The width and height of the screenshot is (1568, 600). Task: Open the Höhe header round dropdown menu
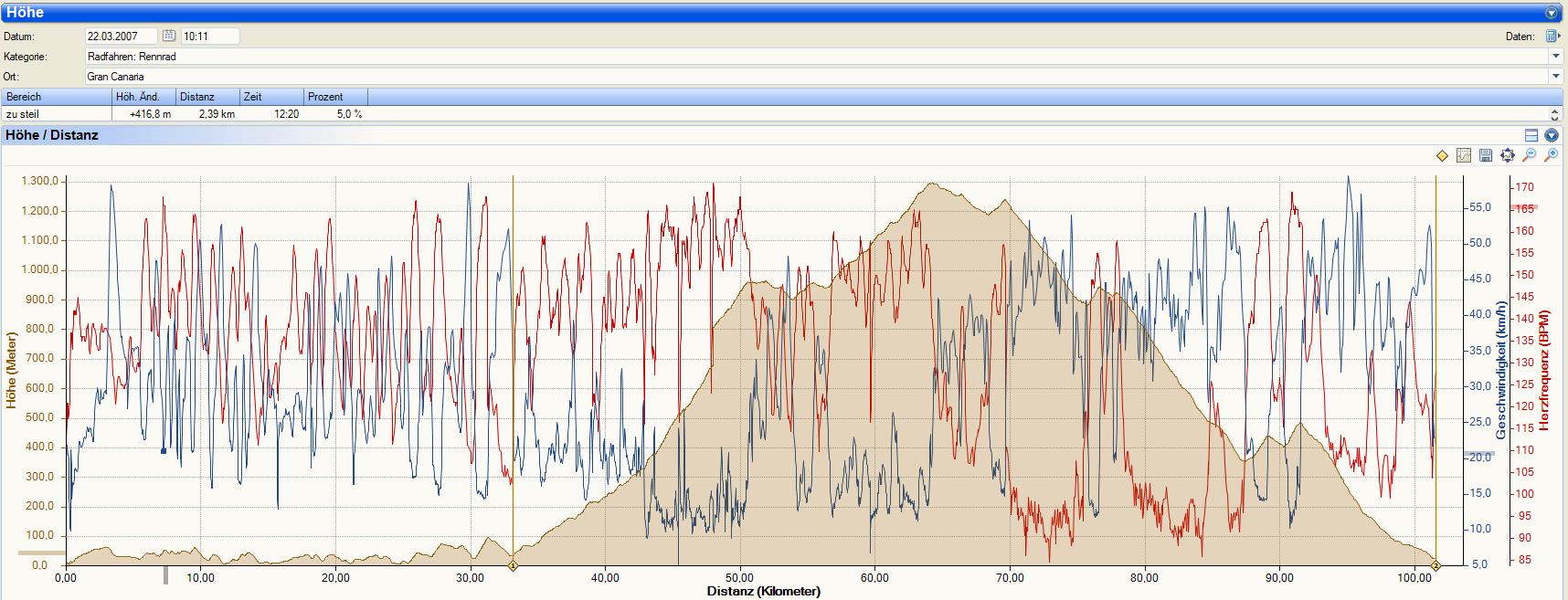(x=1551, y=14)
